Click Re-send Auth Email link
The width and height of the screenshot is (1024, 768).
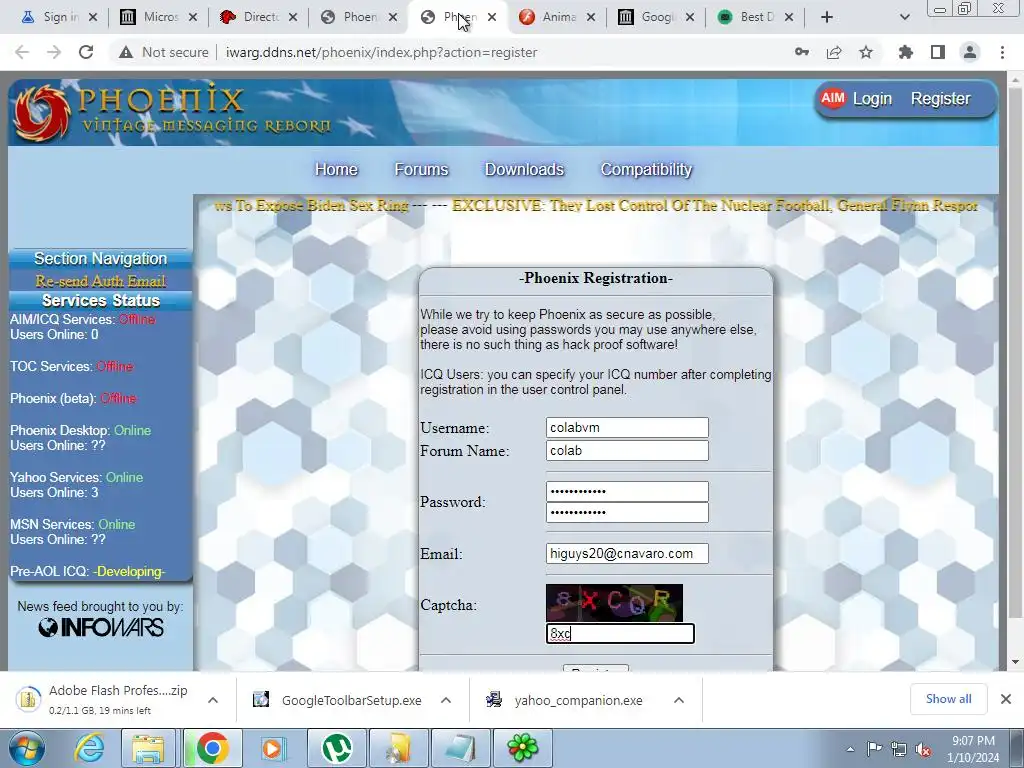pyautogui.click(x=101, y=281)
